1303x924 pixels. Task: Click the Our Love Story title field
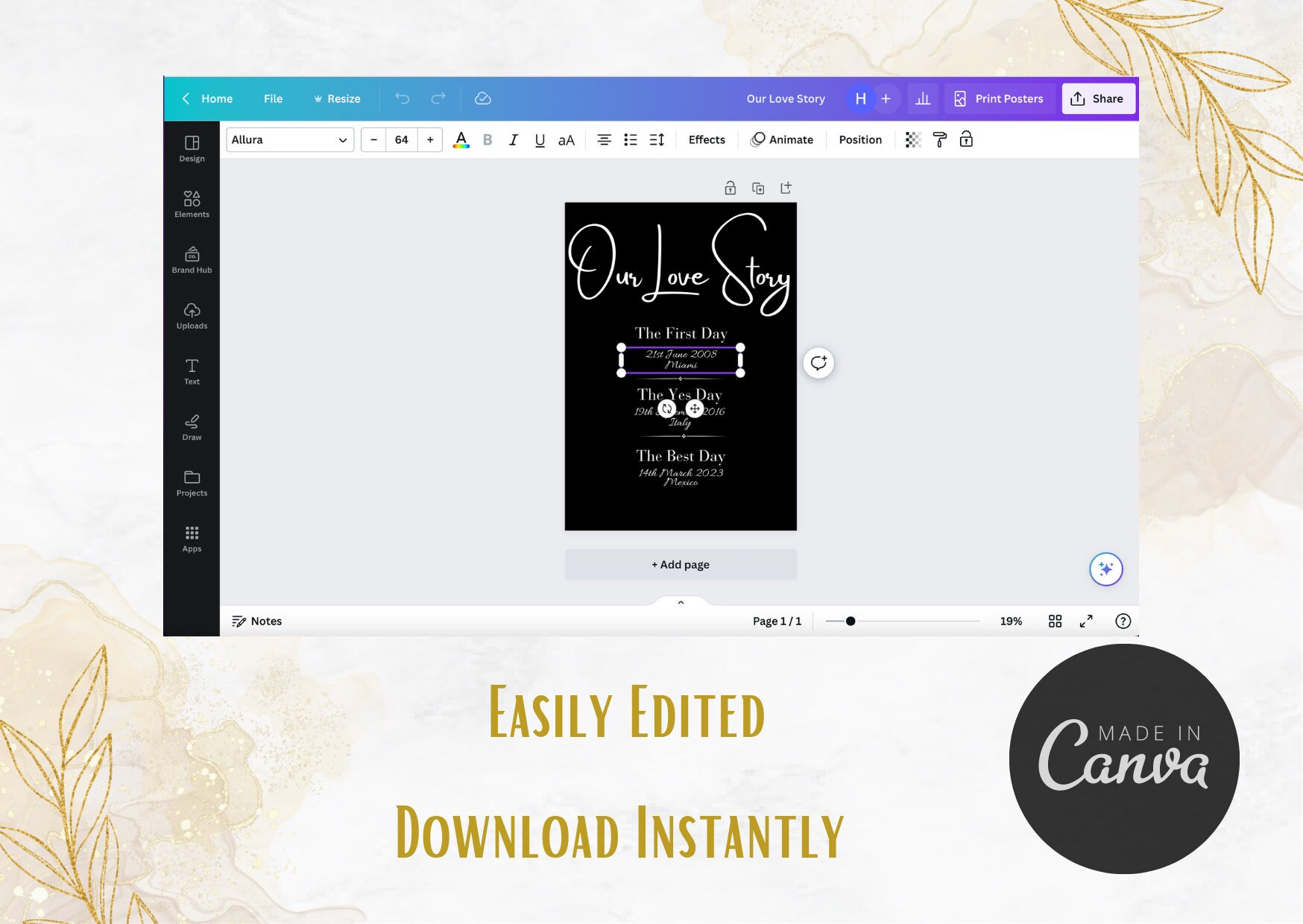click(786, 98)
